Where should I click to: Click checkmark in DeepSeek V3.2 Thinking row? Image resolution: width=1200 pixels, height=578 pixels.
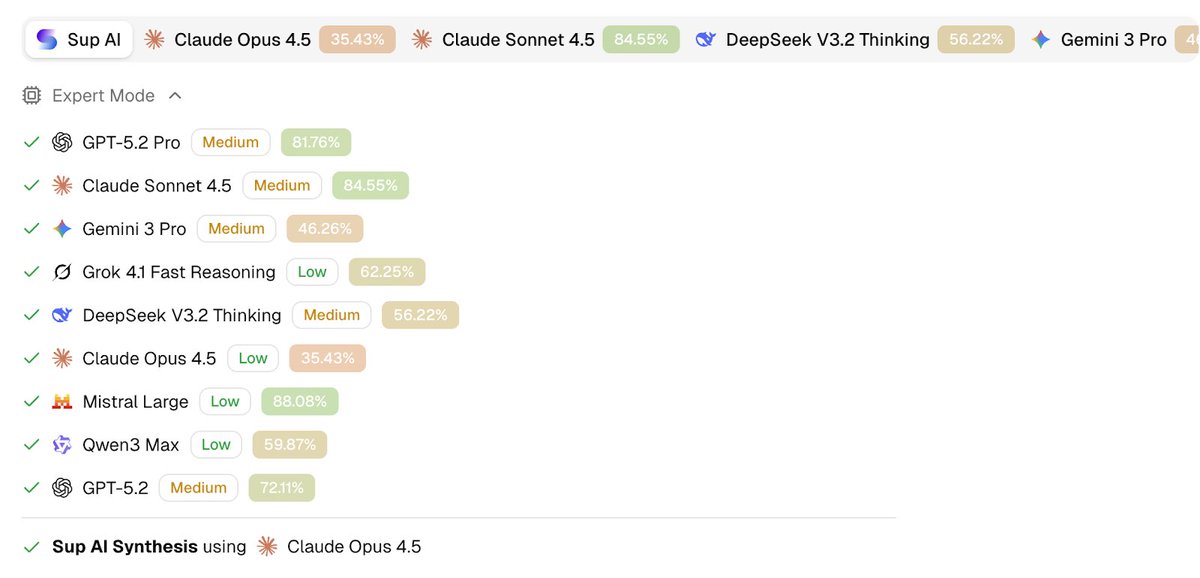click(32, 315)
